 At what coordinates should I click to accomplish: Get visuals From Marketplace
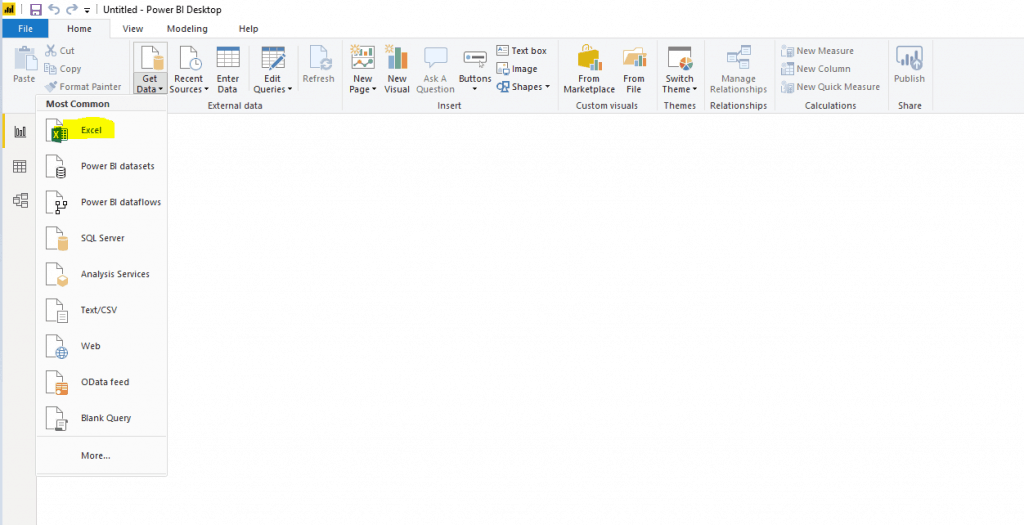589,69
